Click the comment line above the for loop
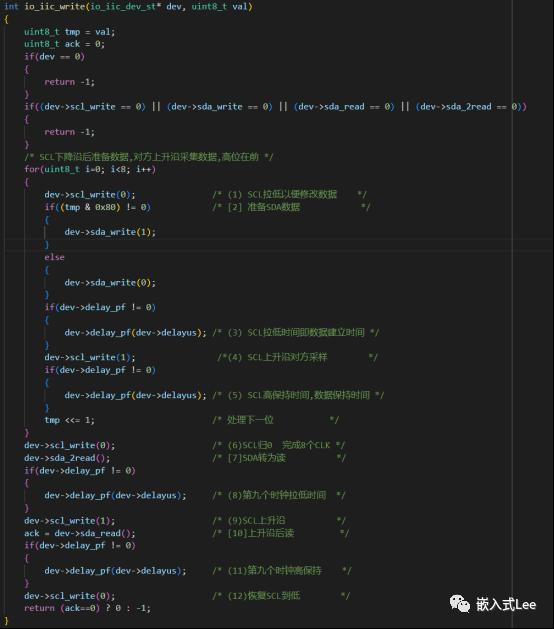 tap(148, 157)
